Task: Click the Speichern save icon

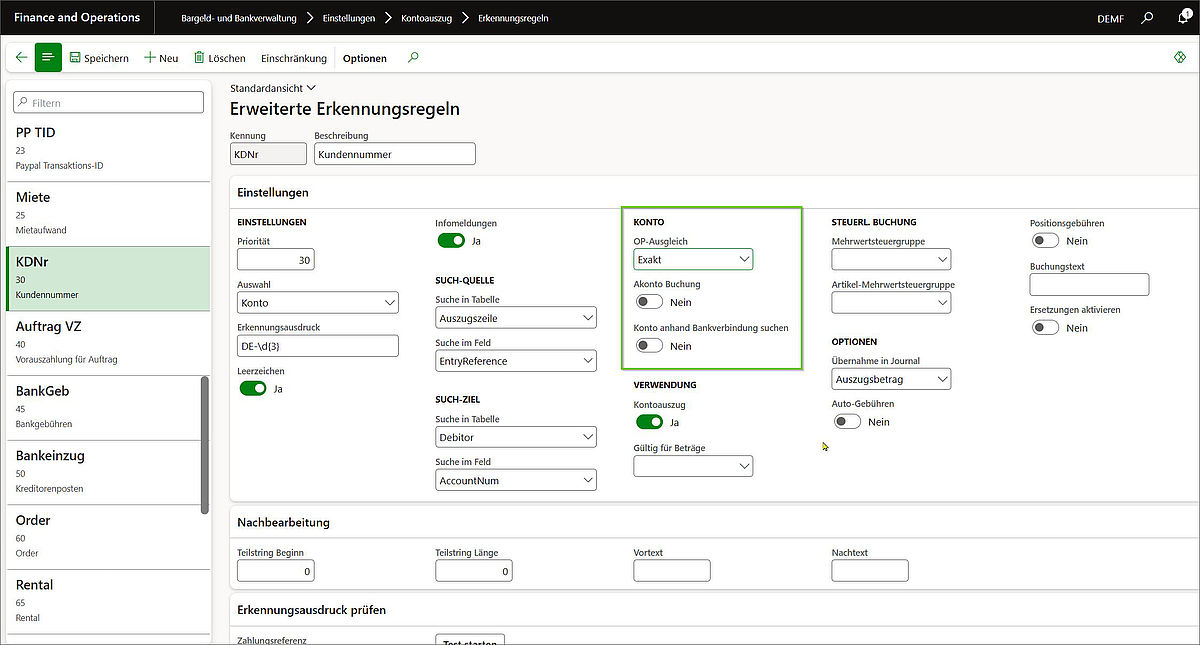Action: point(75,58)
